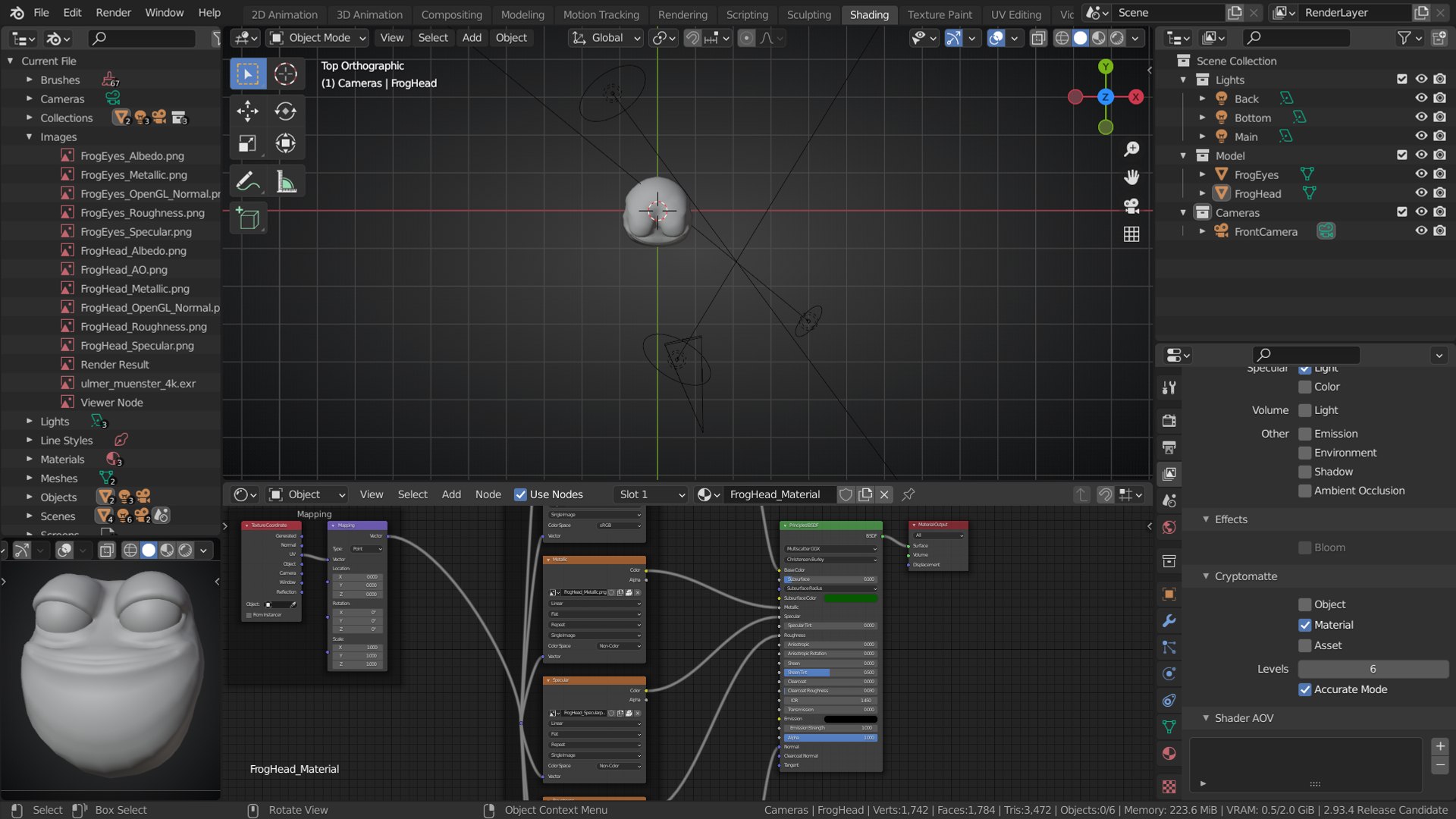1456x819 pixels.
Task: Click the Add Cube tool icon
Action: [x=247, y=219]
